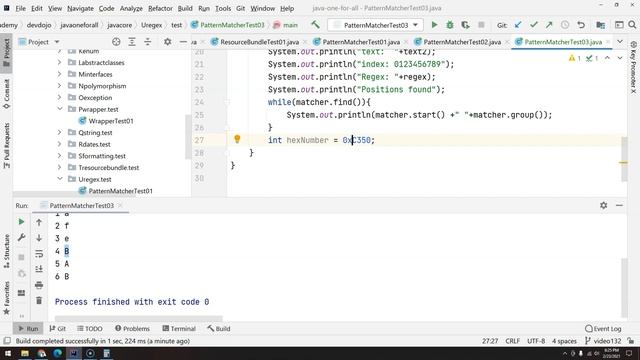Collapse Pwrapper.test folder
This screenshot has width=640, height=360.
(x=60, y=109)
